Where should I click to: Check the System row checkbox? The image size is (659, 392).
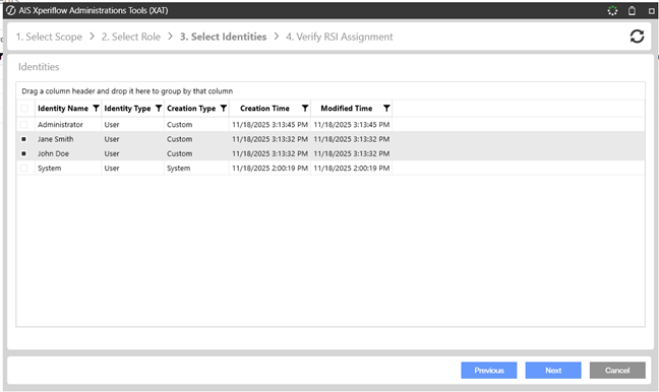(x=24, y=168)
